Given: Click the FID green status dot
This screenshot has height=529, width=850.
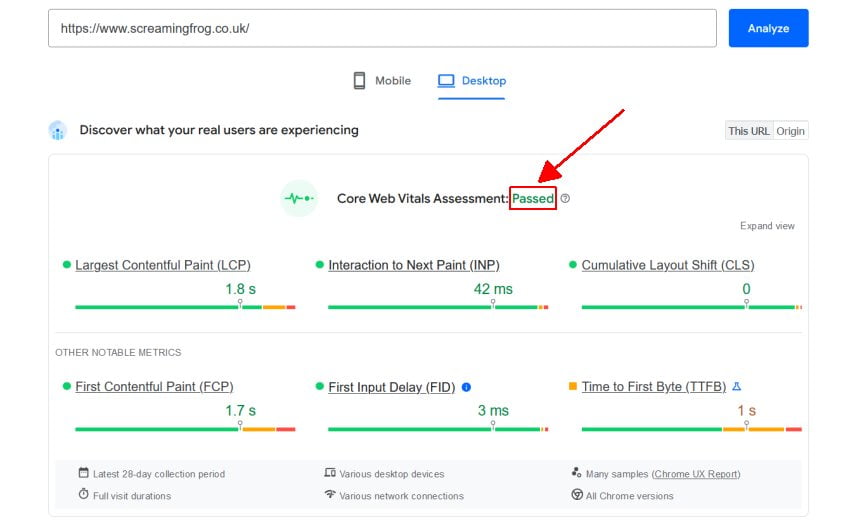Looking at the screenshot, I should point(319,386).
